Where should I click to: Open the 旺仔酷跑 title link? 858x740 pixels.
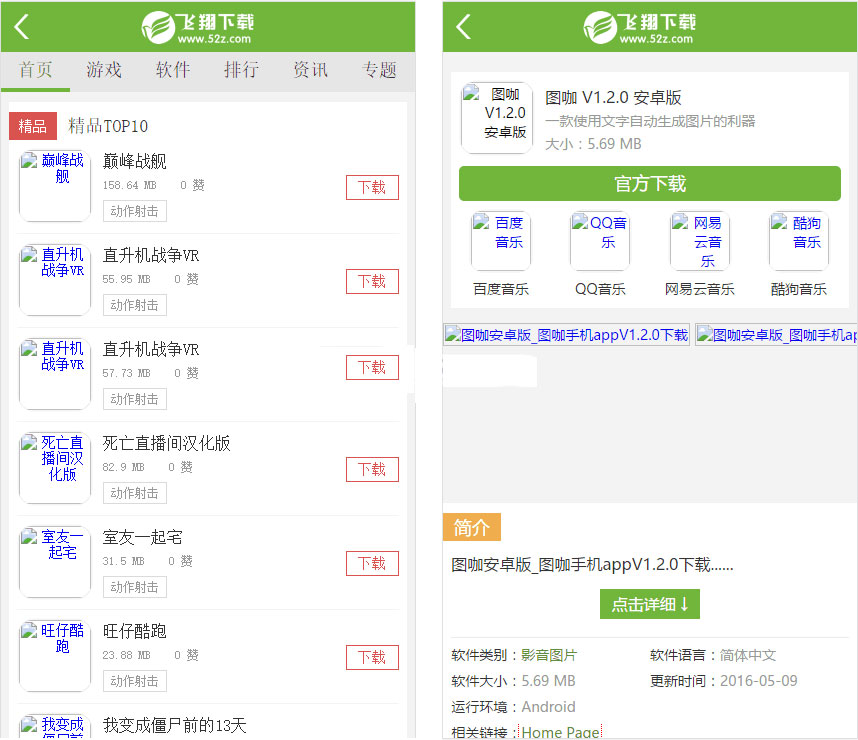135,632
